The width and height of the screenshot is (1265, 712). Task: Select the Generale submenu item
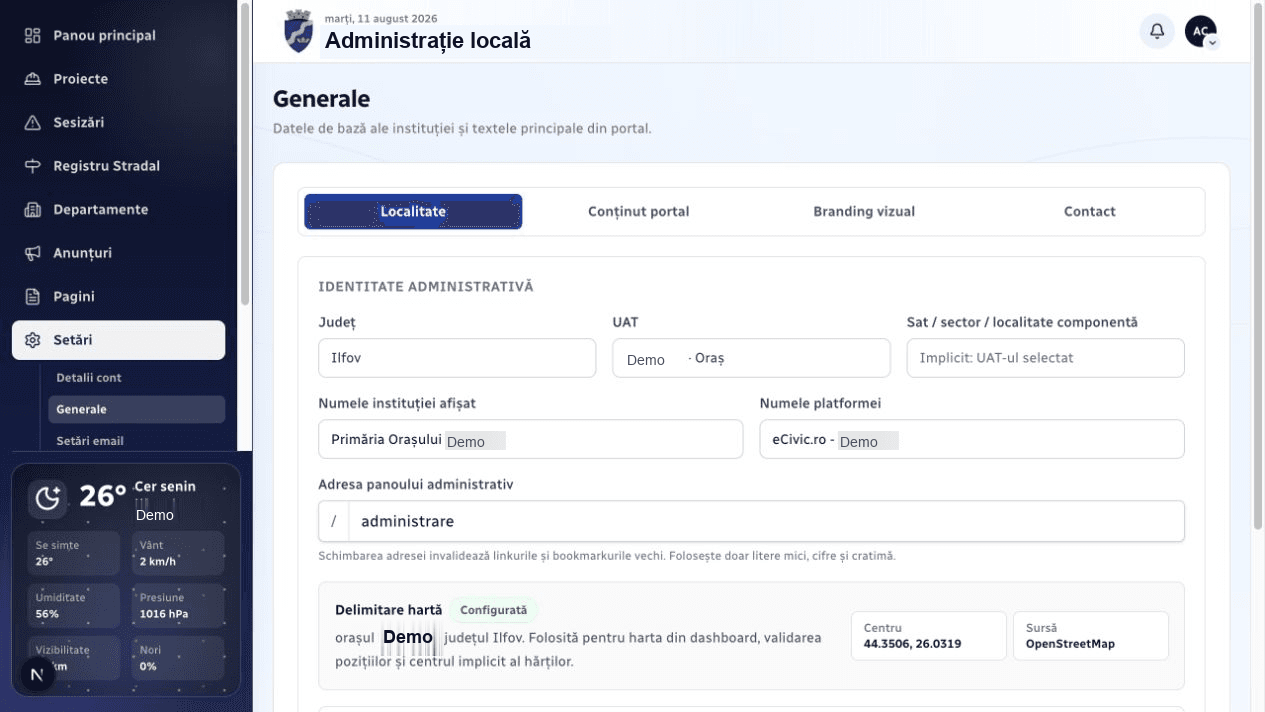pos(136,409)
